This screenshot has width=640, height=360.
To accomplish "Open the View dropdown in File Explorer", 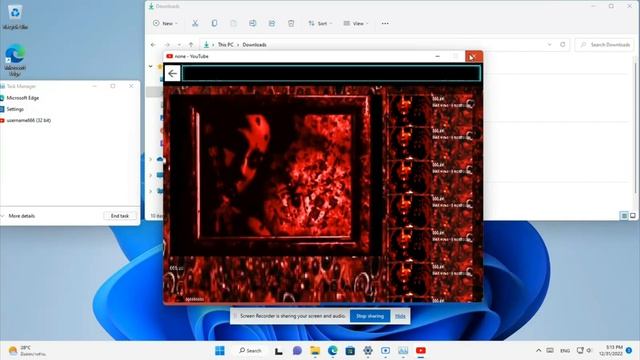I will [356, 23].
